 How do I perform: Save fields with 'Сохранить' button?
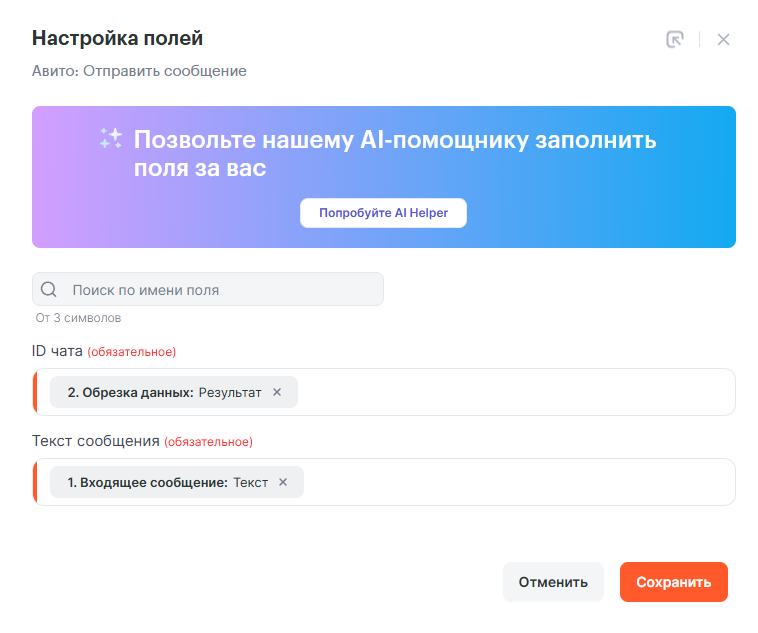673,582
